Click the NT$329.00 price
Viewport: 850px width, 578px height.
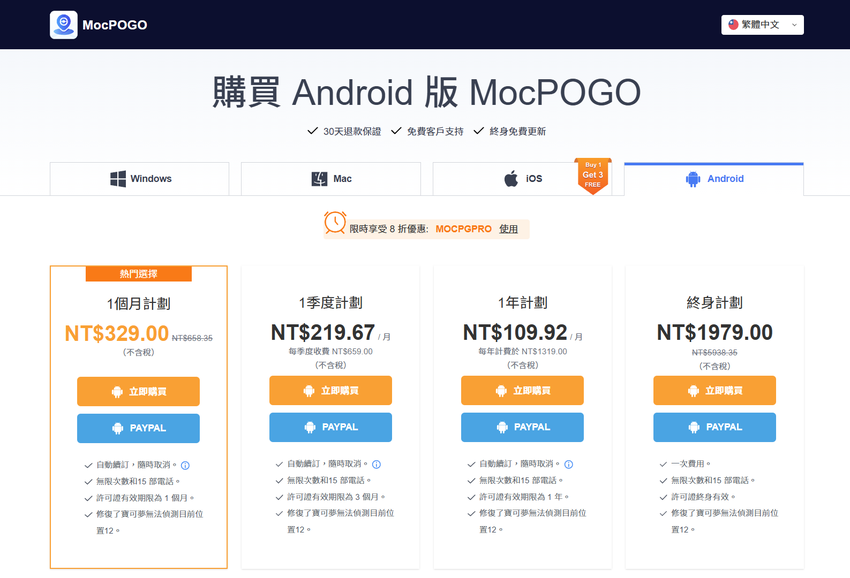pos(117,333)
